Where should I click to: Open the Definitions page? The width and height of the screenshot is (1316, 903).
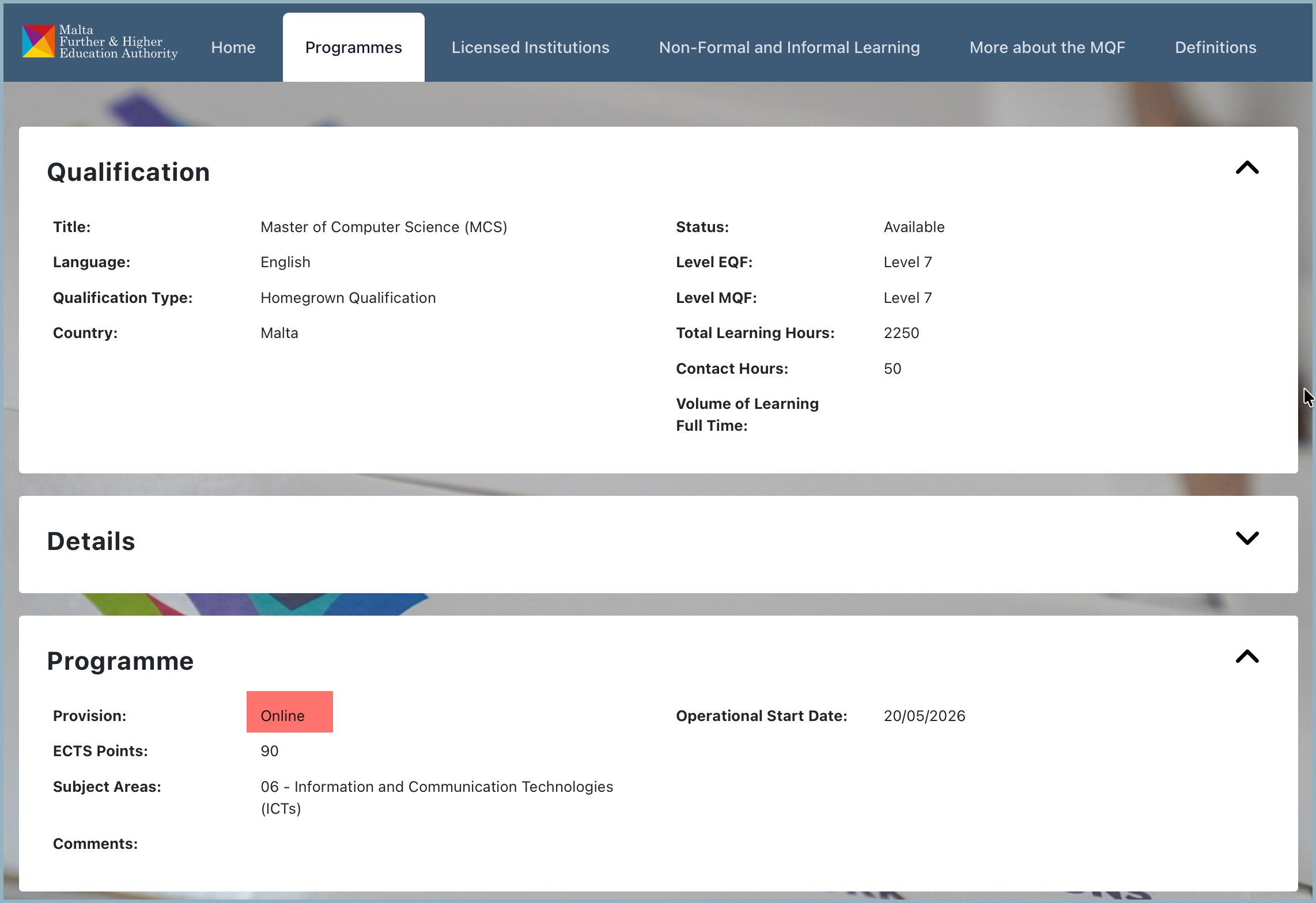(1215, 47)
